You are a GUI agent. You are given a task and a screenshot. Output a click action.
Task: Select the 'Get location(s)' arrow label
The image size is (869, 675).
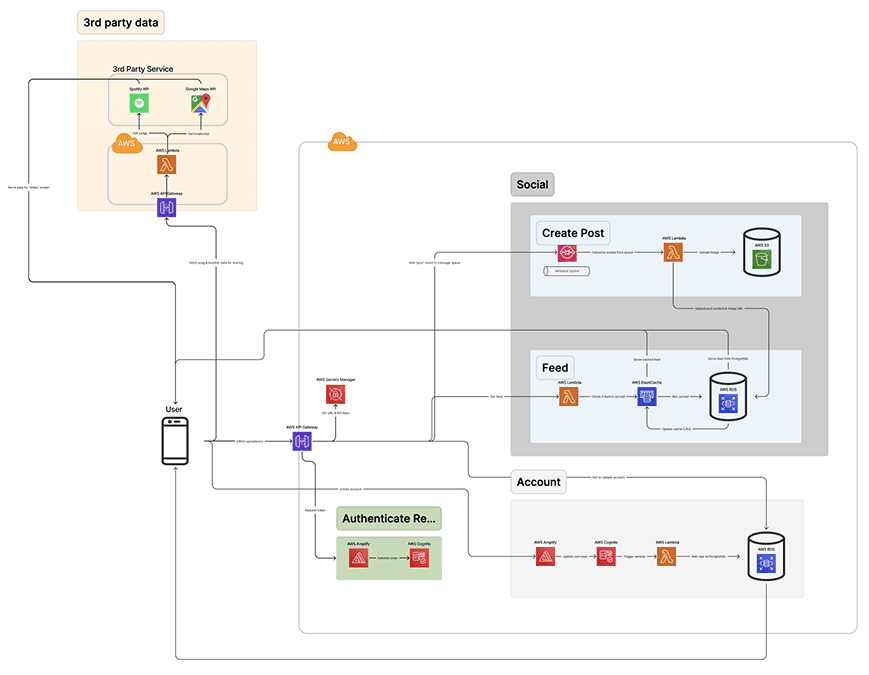click(x=198, y=134)
